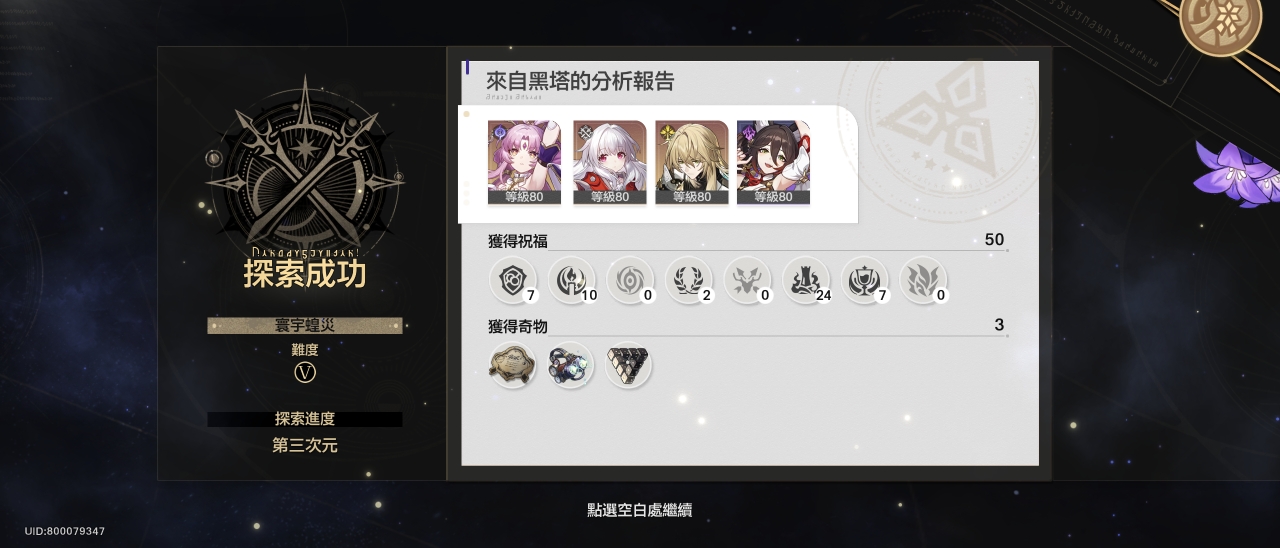Select the triangular cube curio icon
The width and height of the screenshot is (1280, 548).
(x=629, y=365)
